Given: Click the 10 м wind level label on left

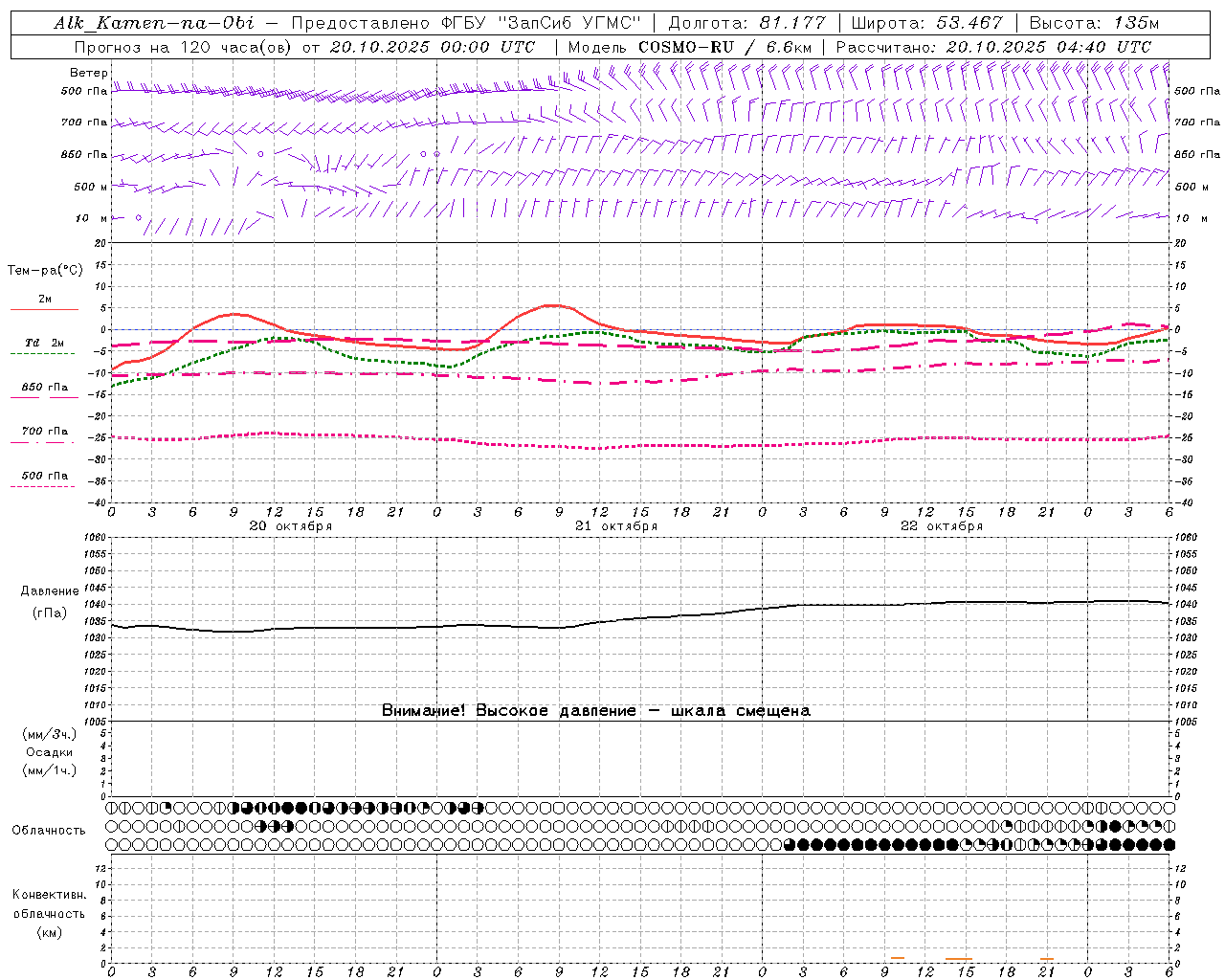Looking at the screenshot, I should [x=92, y=218].
